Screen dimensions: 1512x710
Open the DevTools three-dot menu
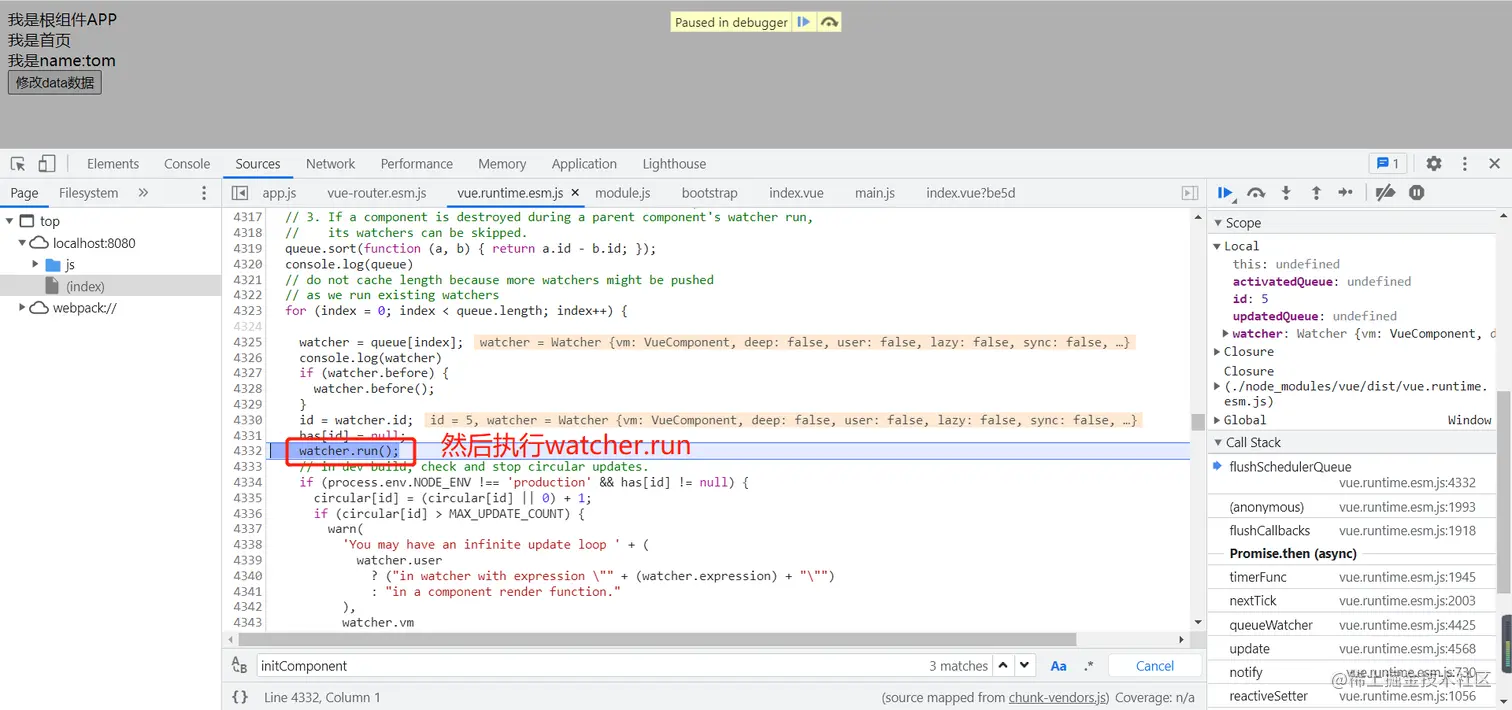tap(1465, 164)
